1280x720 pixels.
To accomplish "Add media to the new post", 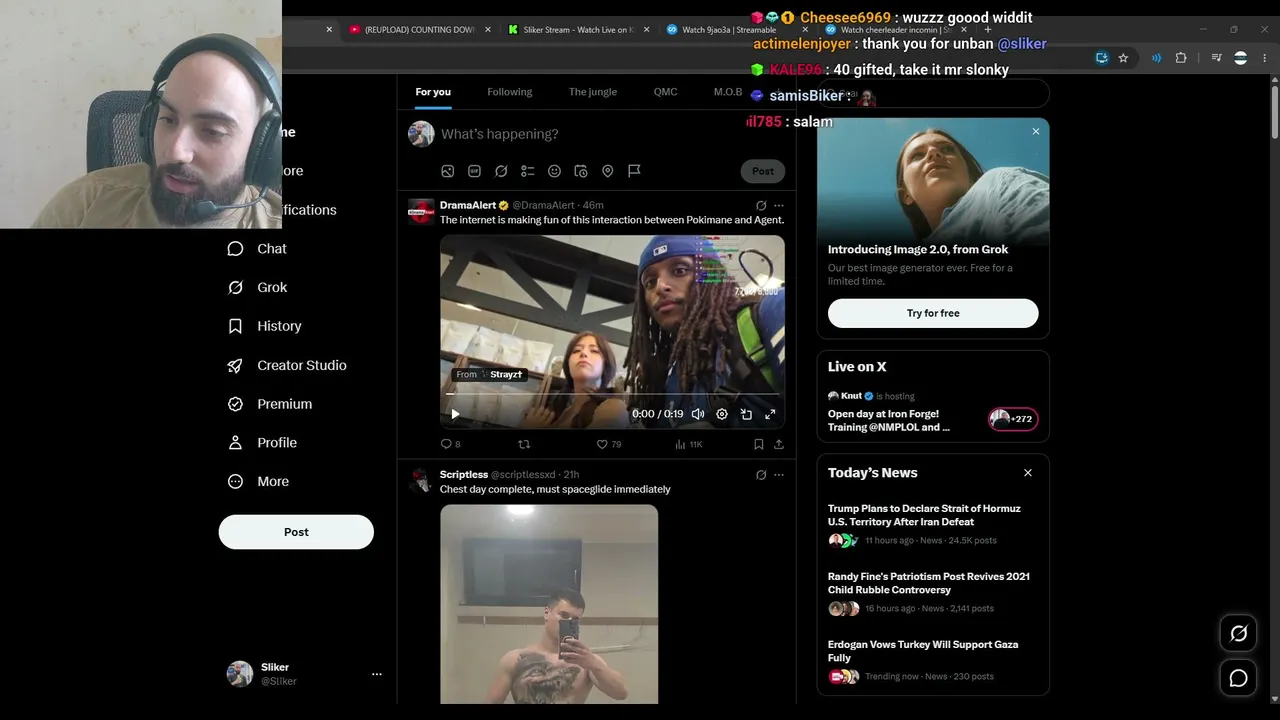I will (x=448, y=171).
